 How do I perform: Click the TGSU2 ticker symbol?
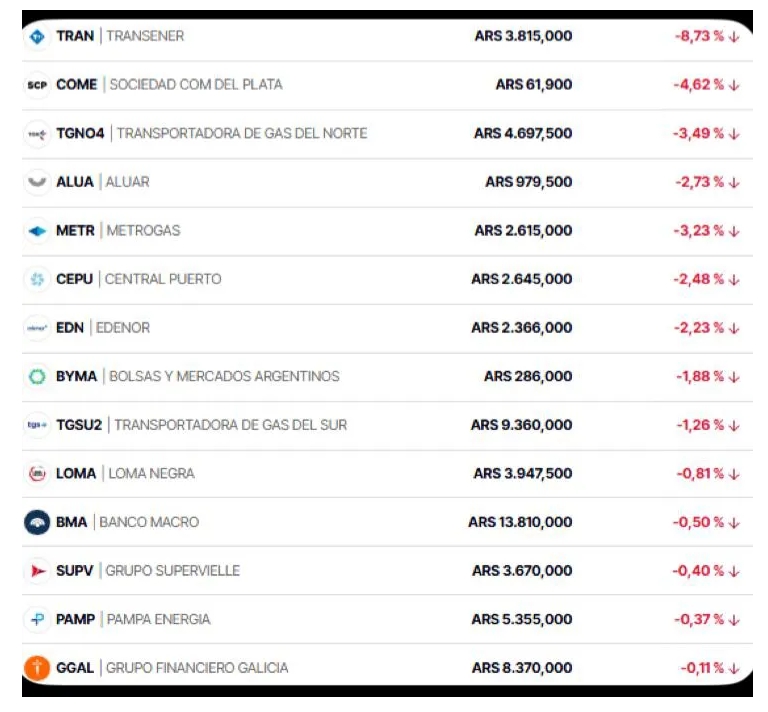pos(79,425)
